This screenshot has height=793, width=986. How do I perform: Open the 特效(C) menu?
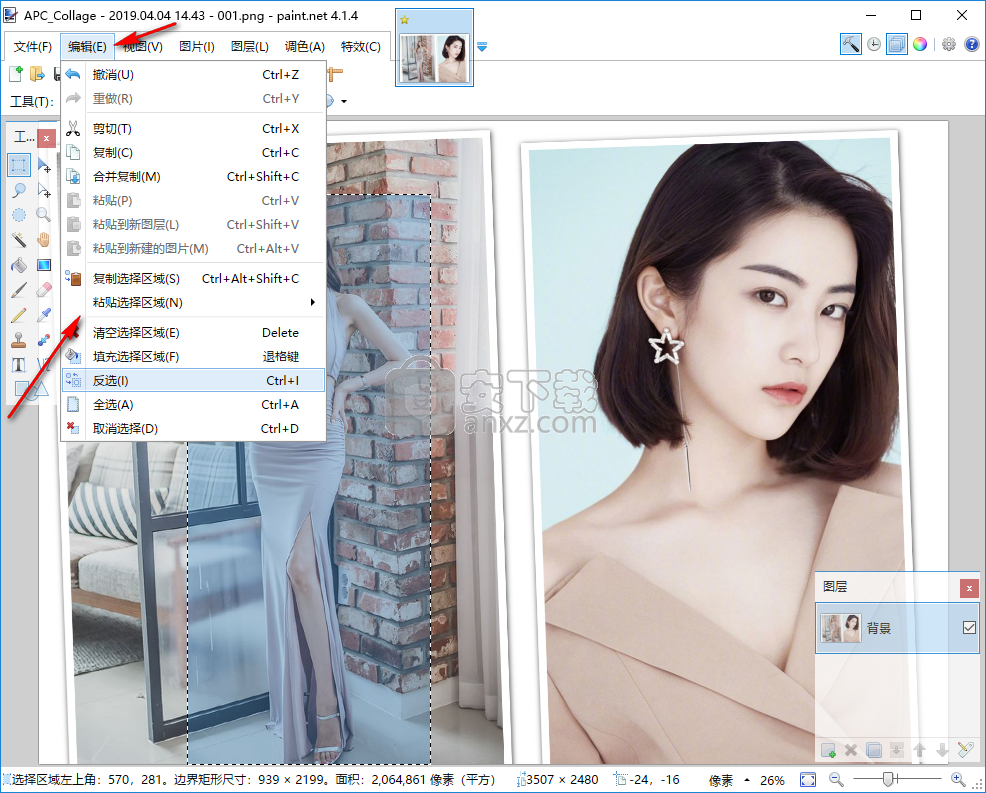click(360, 47)
